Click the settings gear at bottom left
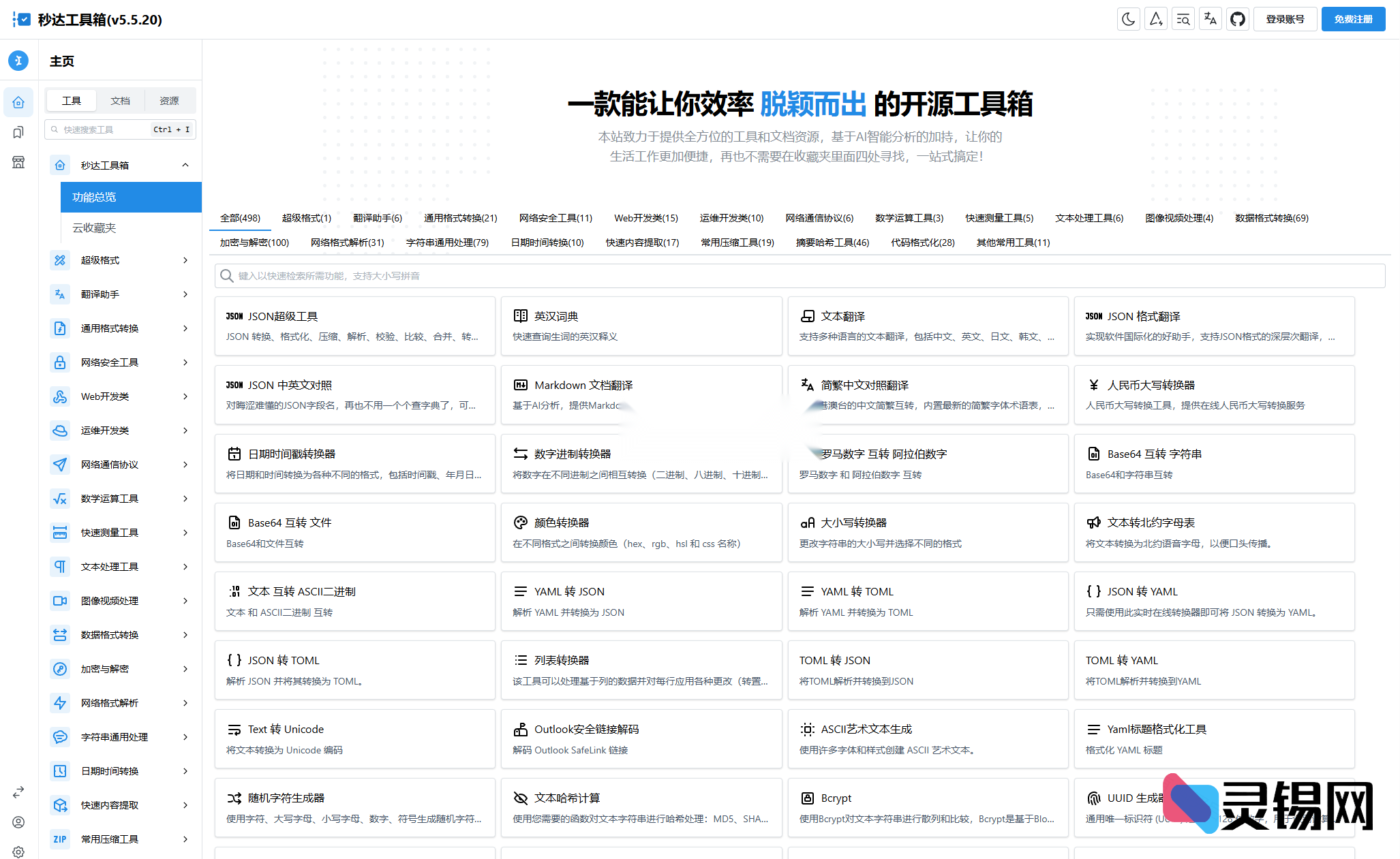The height and width of the screenshot is (859, 1400). coord(18,852)
